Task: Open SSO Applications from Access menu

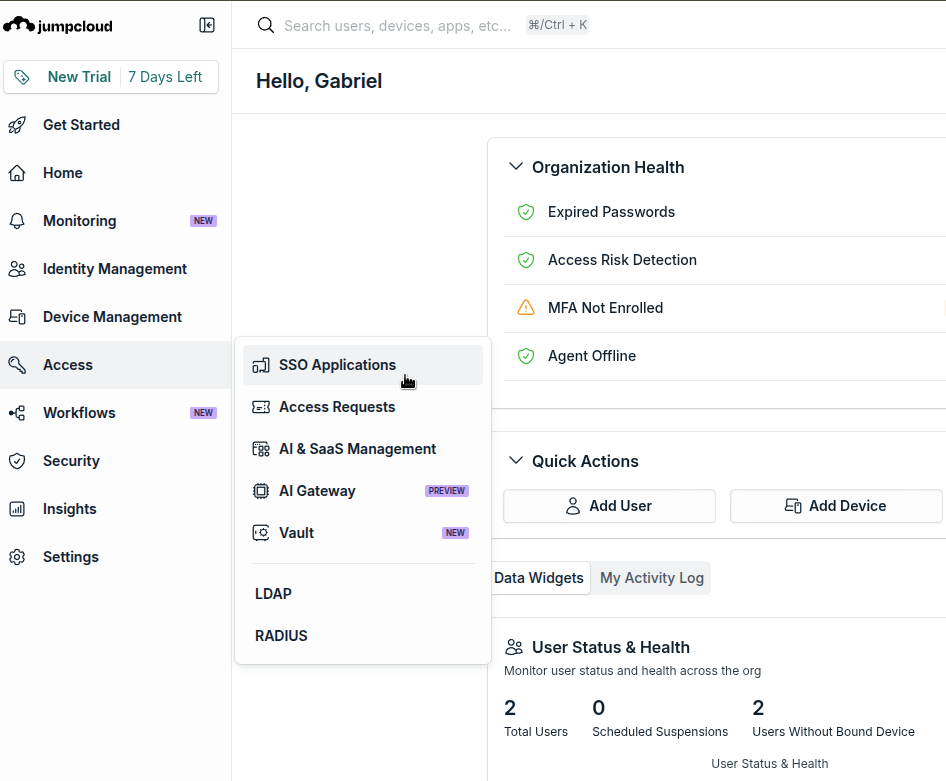Action: (363, 365)
